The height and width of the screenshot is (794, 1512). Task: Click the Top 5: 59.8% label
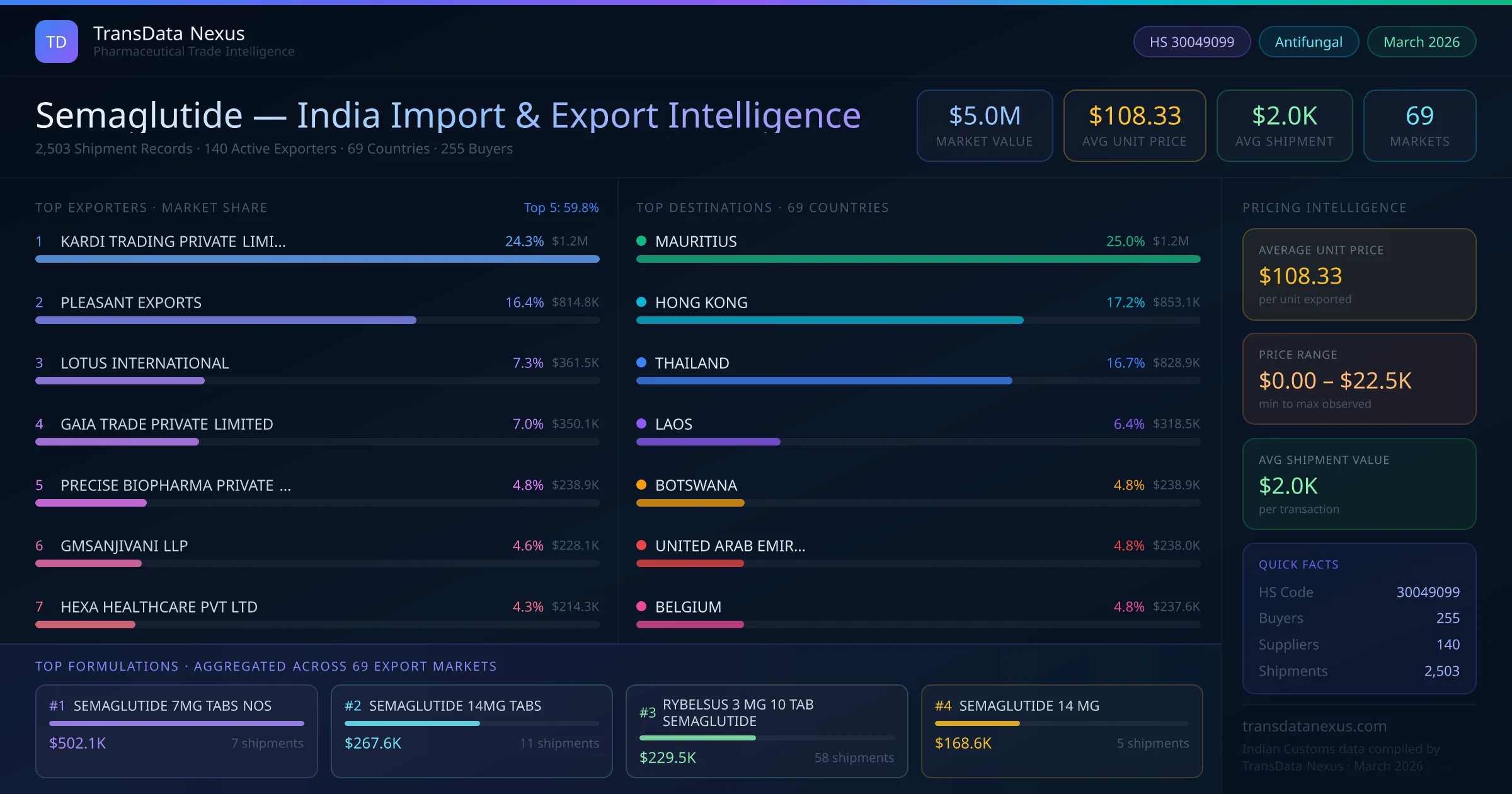coord(561,207)
